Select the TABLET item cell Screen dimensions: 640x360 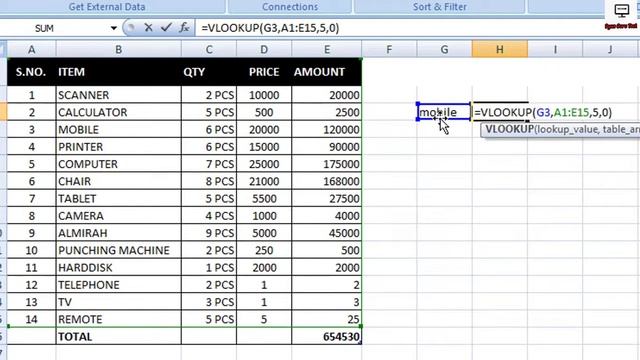click(118, 198)
